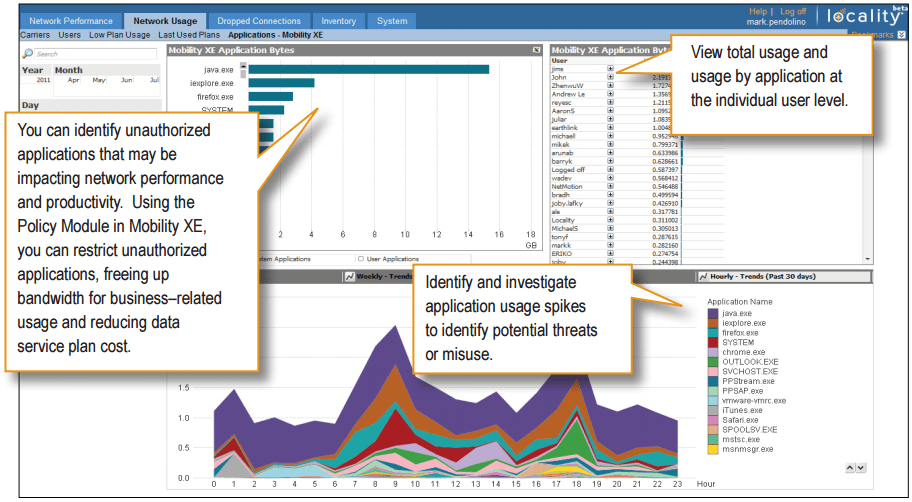Switch to Hourly - Trends (Past 30 days) tab
This screenshot has height=502, width=912.
tap(785, 277)
